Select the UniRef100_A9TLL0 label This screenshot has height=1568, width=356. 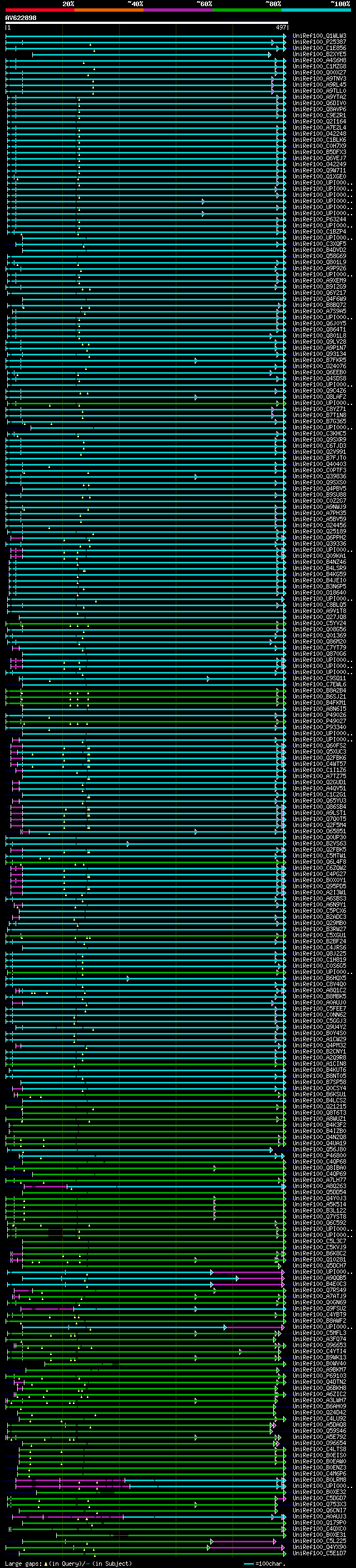319,91
